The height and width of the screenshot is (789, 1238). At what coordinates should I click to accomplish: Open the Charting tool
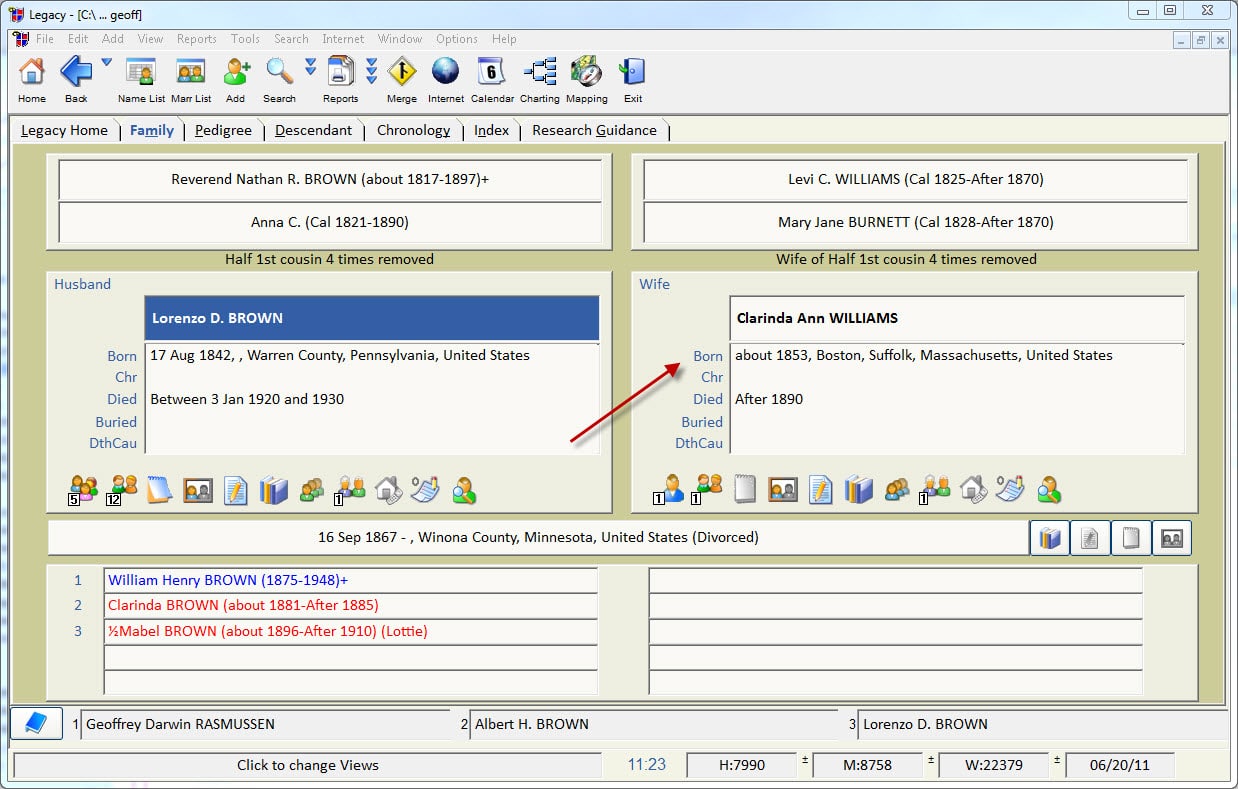tap(540, 74)
